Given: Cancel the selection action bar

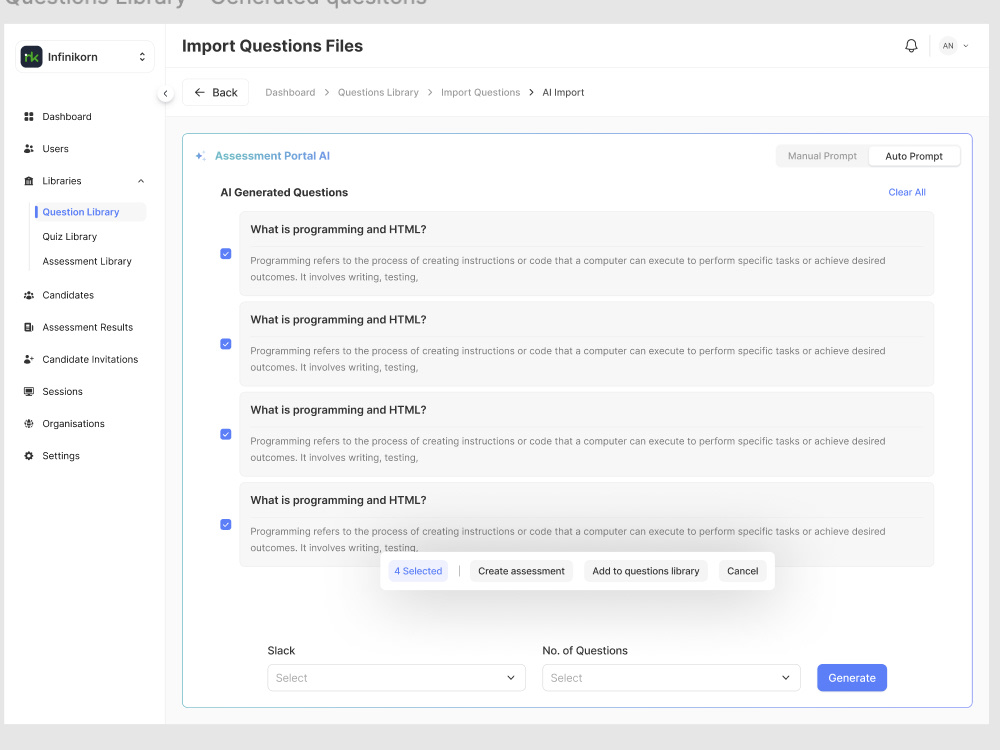Looking at the screenshot, I should tap(743, 571).
